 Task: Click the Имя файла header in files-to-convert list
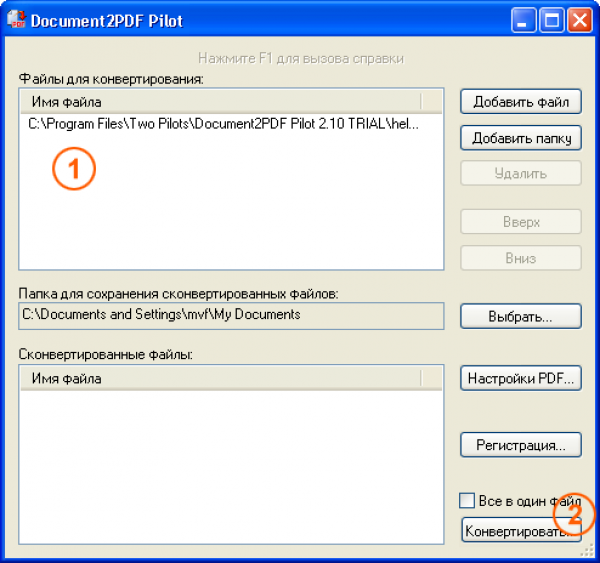(x=221, y=102)
